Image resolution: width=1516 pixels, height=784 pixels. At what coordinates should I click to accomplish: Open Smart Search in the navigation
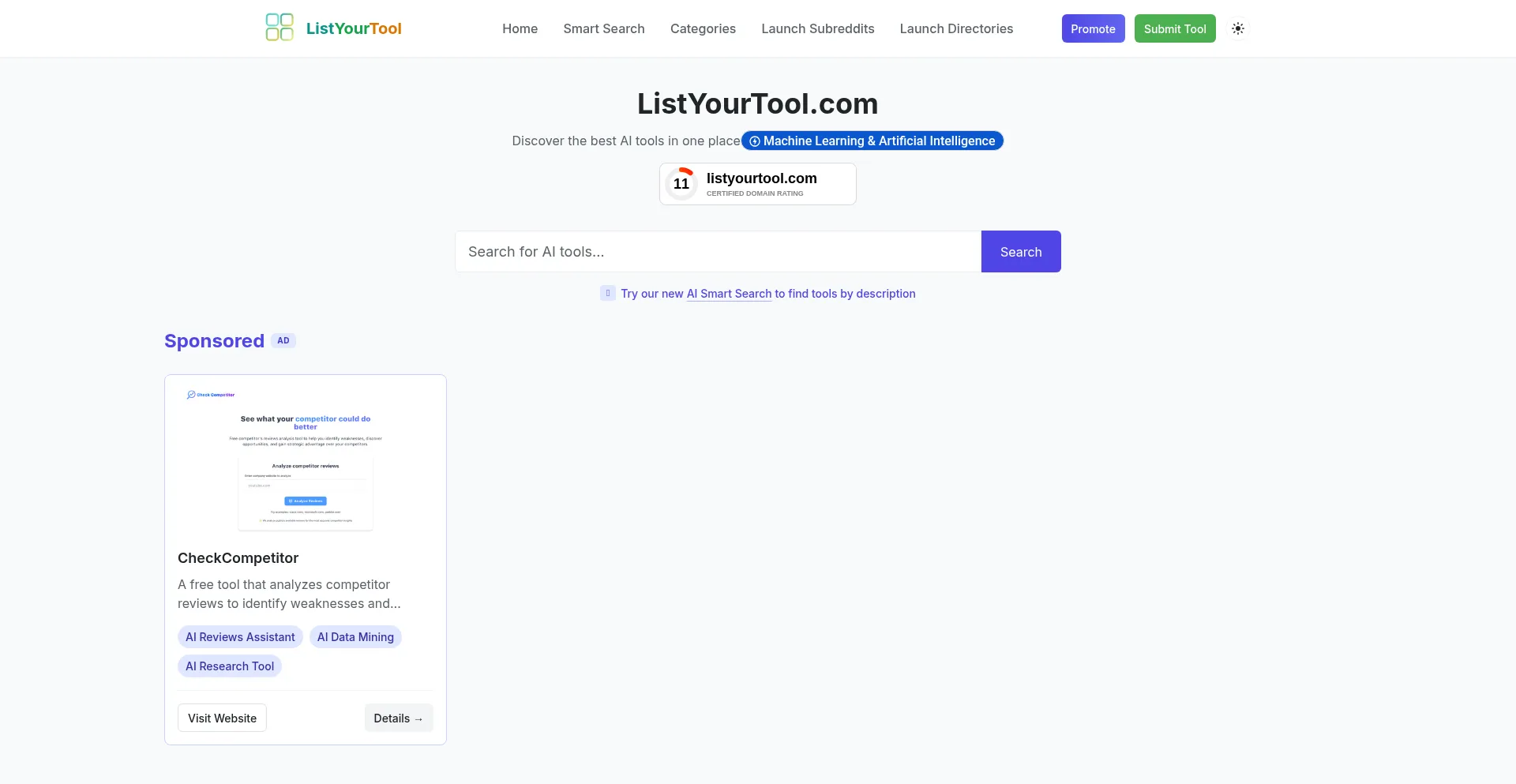coord(604,28)
